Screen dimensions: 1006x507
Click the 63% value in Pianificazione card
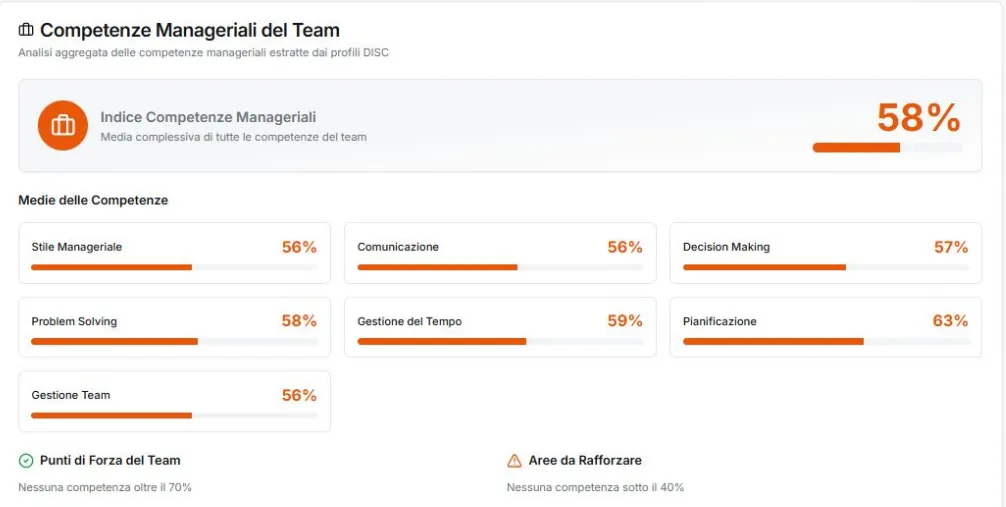[x=950, y=321]
